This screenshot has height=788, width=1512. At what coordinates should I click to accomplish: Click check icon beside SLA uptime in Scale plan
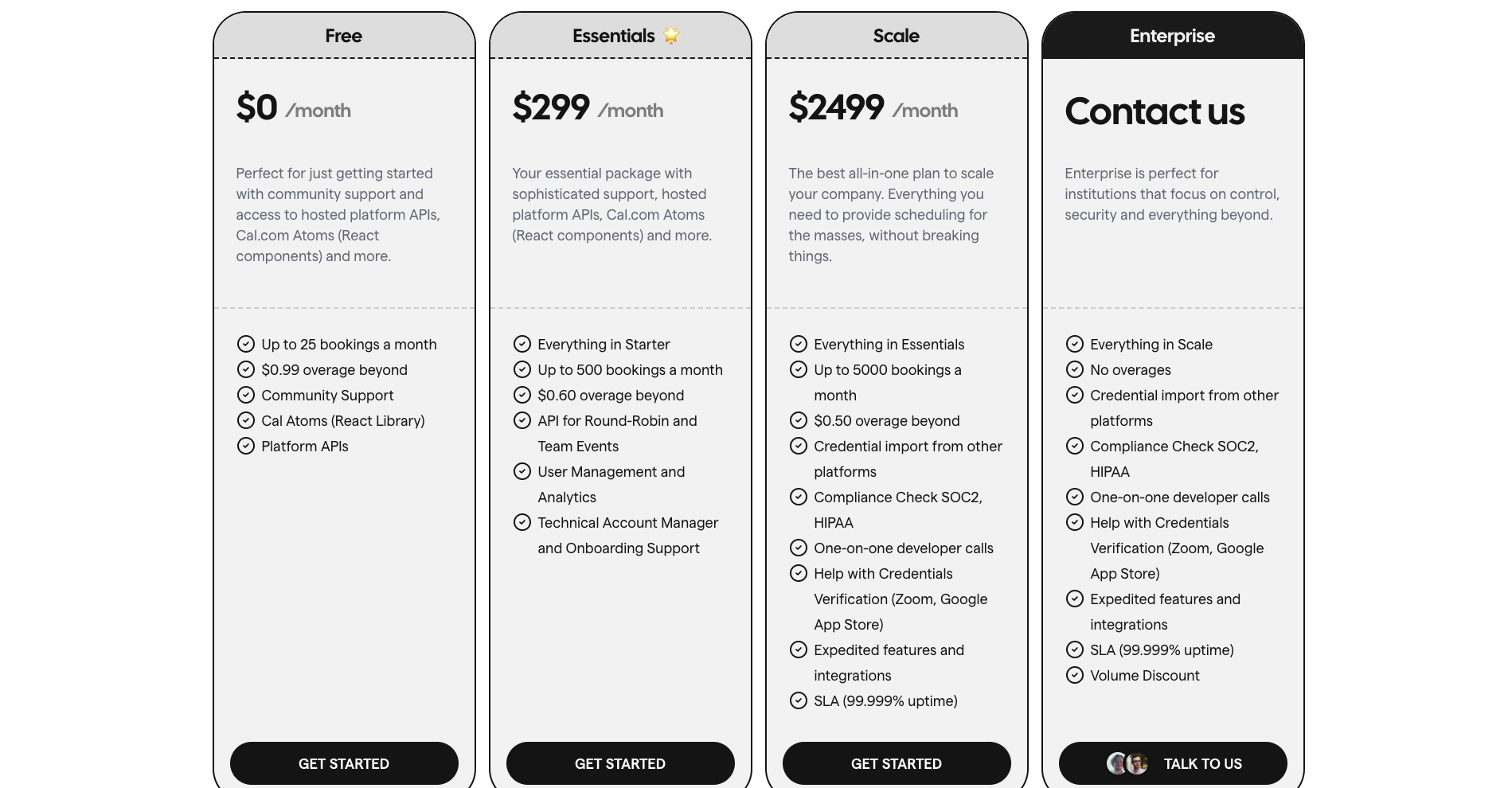799,700
